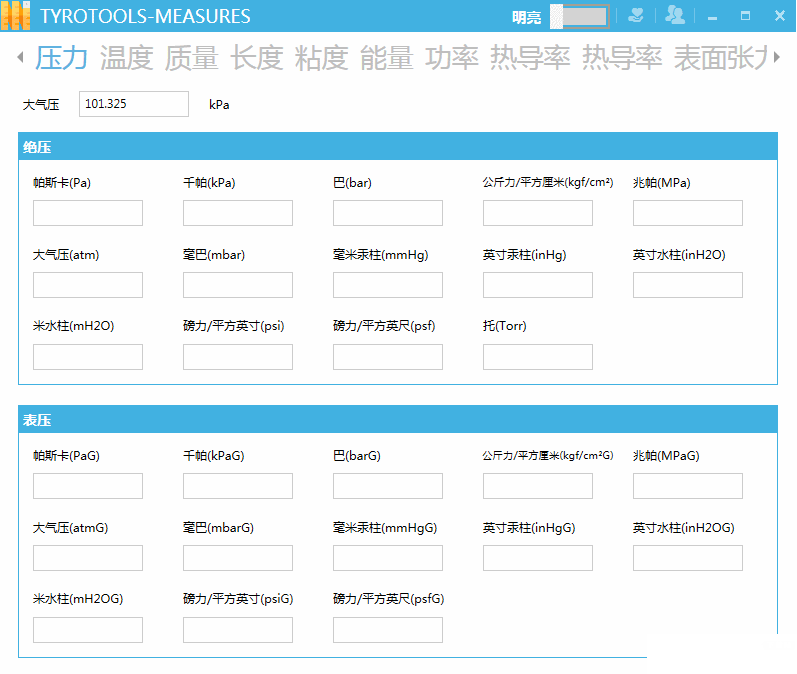Focus the kgf/cm² absolute pressure field
The image size is (797, 674).
click(538, 213)
